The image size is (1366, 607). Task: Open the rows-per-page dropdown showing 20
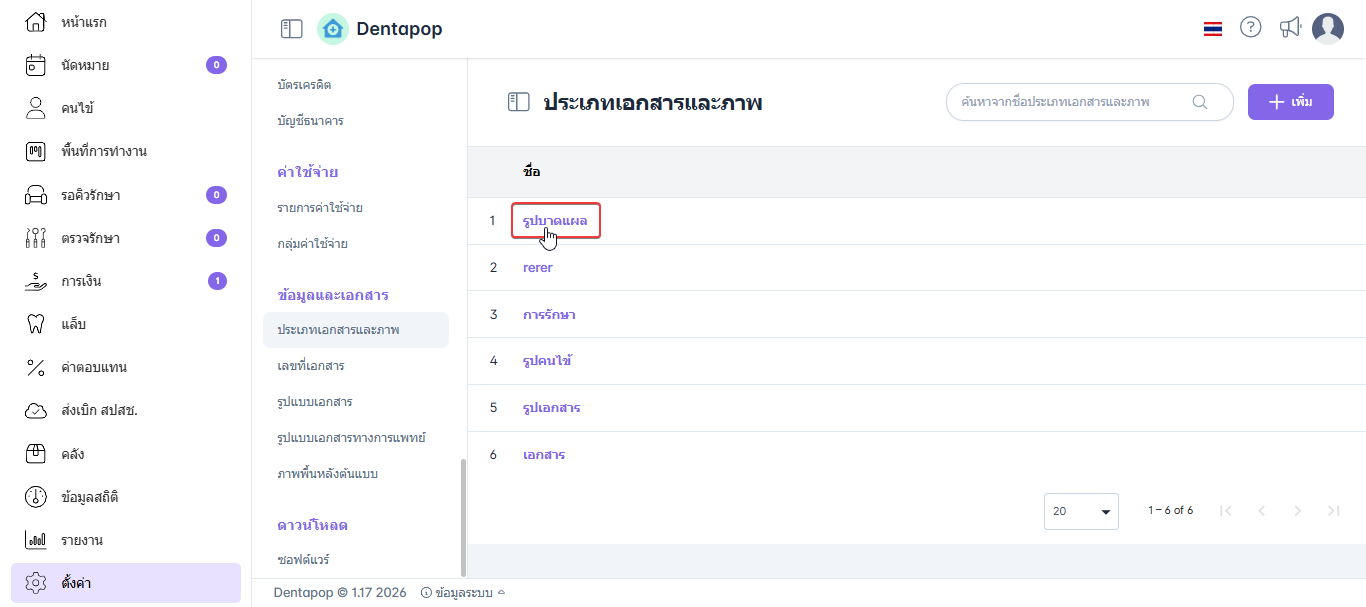(x=1081, y=511)
